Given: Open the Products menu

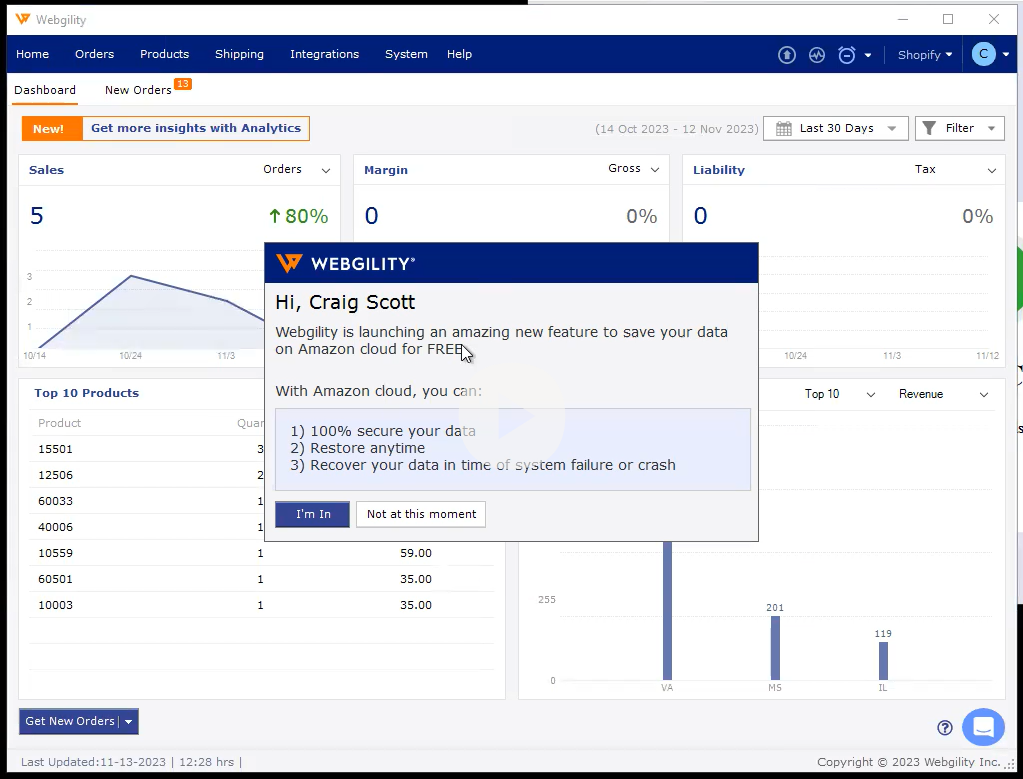Looking at the screenshot, I should [164, 54].
